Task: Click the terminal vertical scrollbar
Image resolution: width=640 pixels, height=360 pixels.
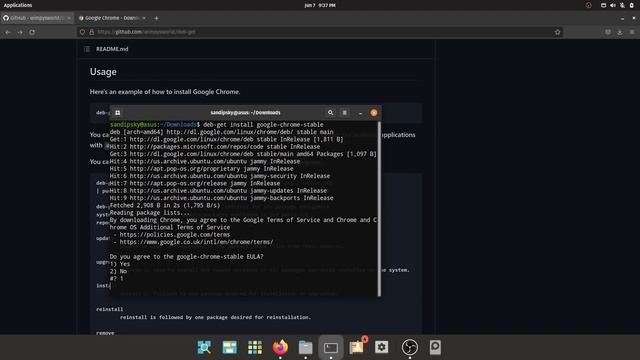Action: [380, 208]
